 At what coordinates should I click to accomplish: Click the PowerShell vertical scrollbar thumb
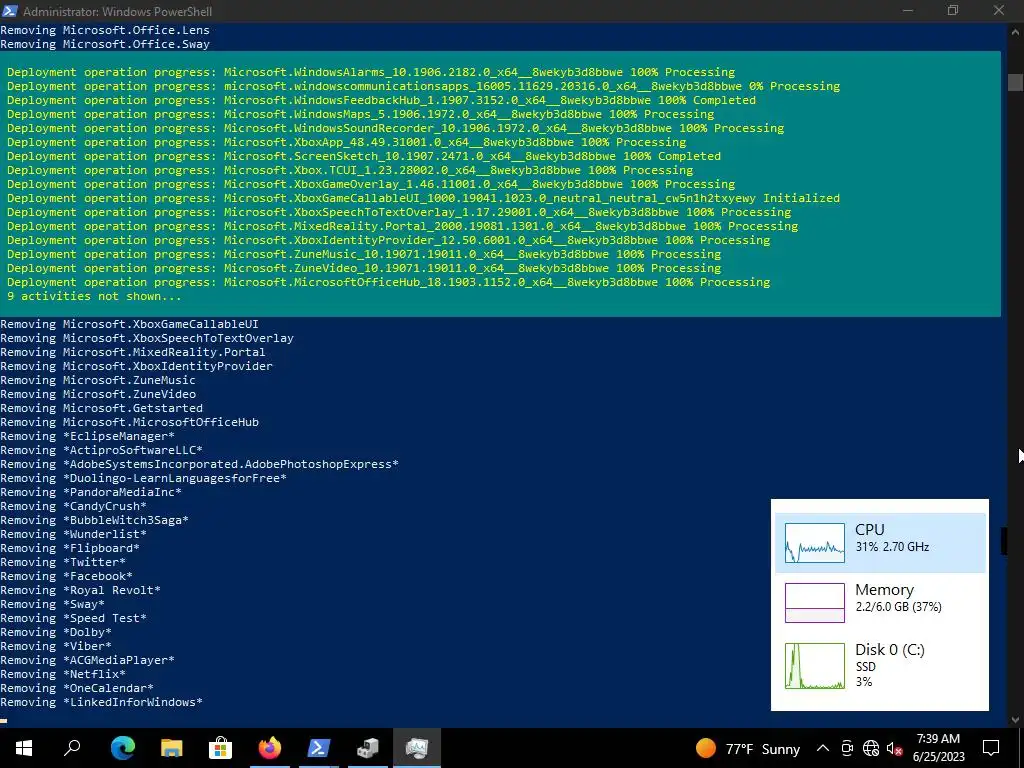pos(1014,82)
